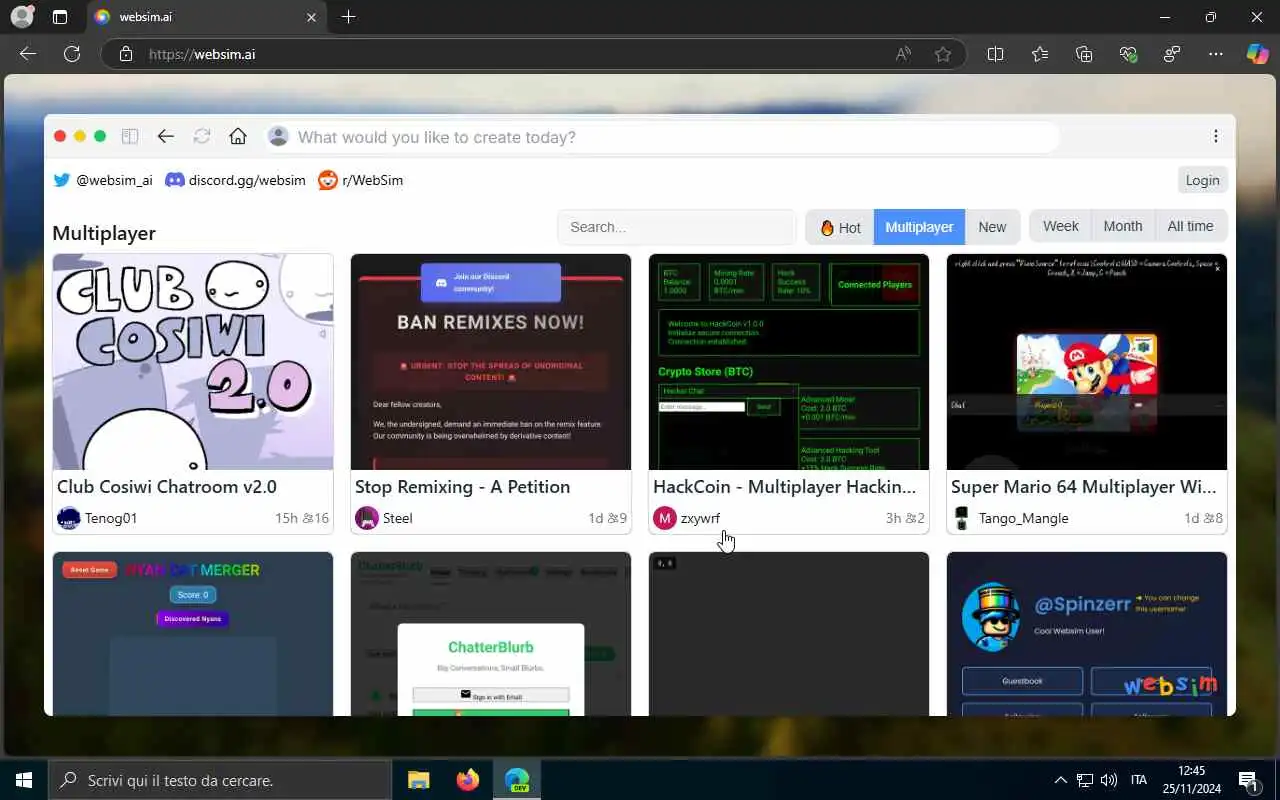
Task: Choose the Month time range
Action: [1123, 226]
